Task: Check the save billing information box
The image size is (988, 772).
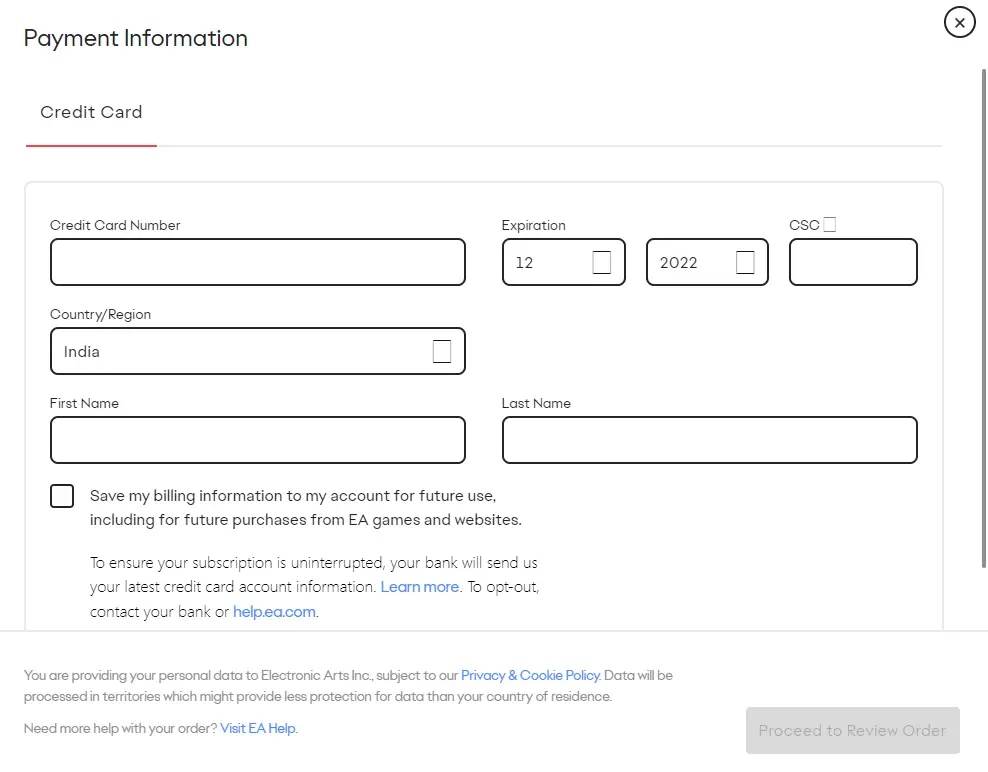Action: (x=62, y=496)
